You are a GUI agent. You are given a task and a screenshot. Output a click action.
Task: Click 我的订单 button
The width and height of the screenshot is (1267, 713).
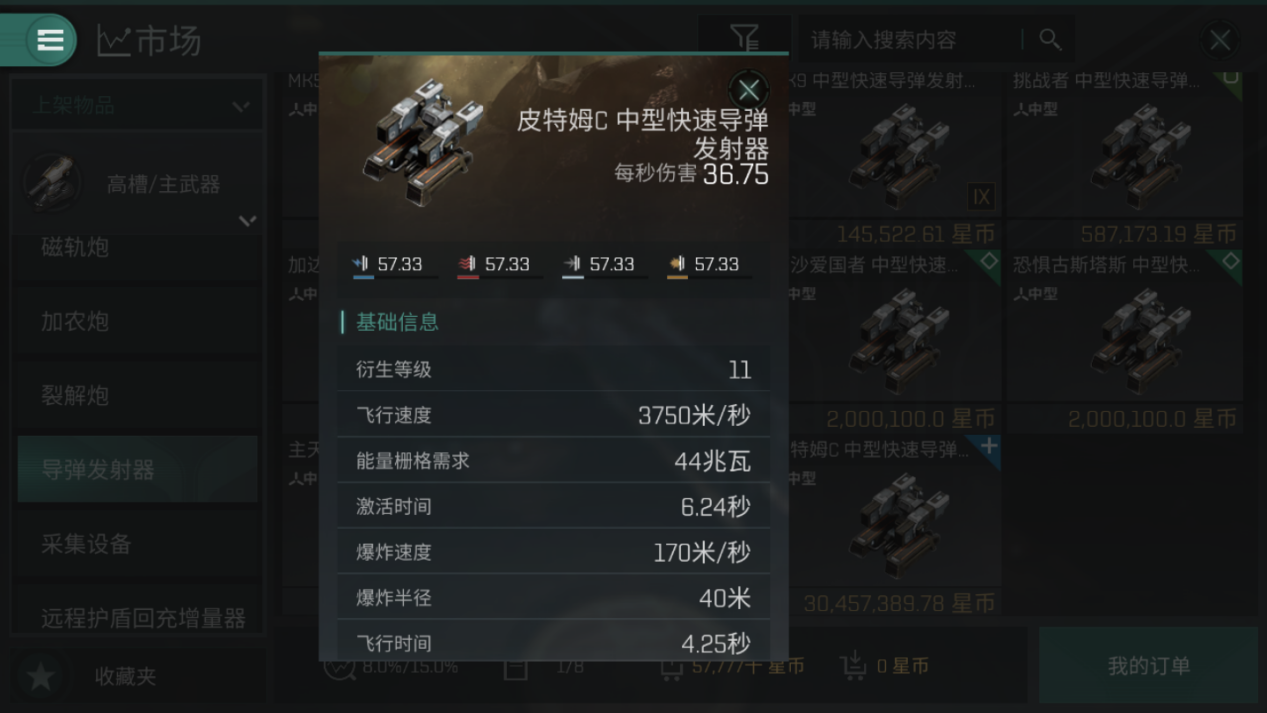pos(1148,666)
